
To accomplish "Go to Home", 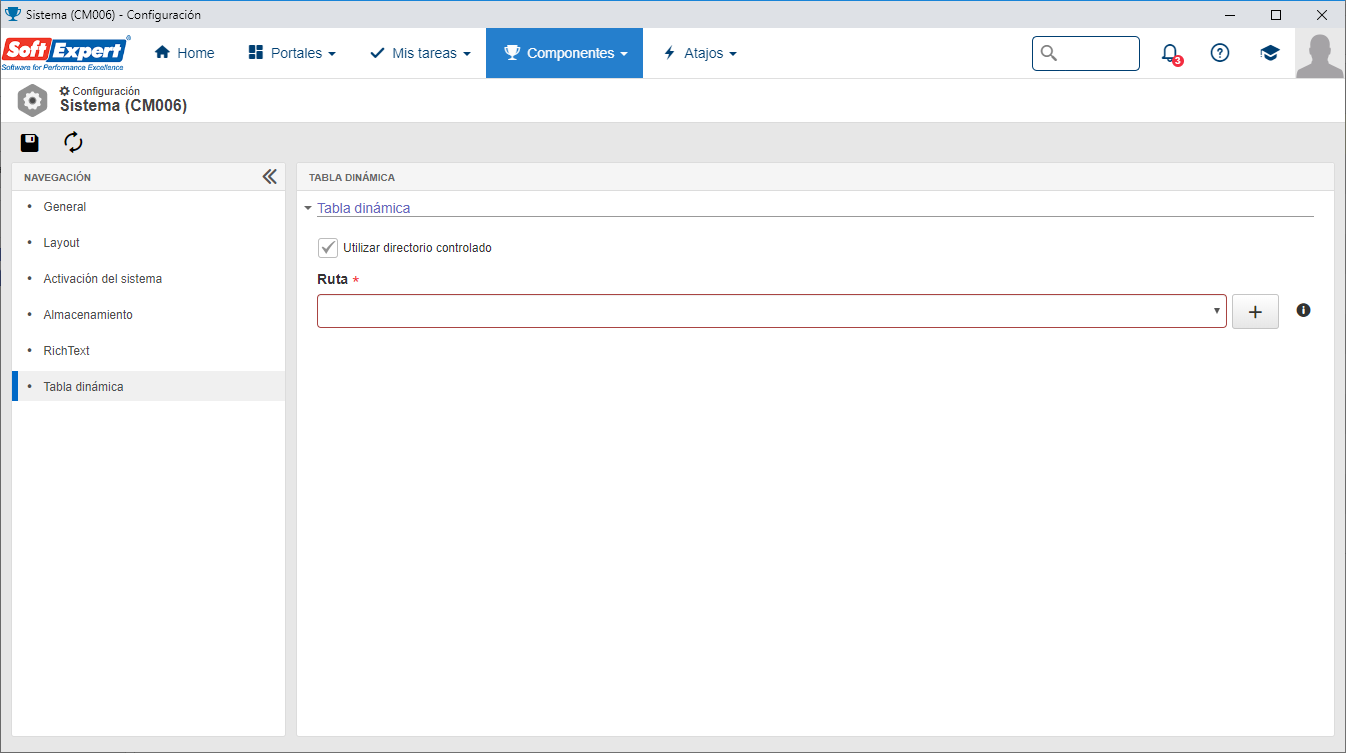I will click(x=185, y=53).
